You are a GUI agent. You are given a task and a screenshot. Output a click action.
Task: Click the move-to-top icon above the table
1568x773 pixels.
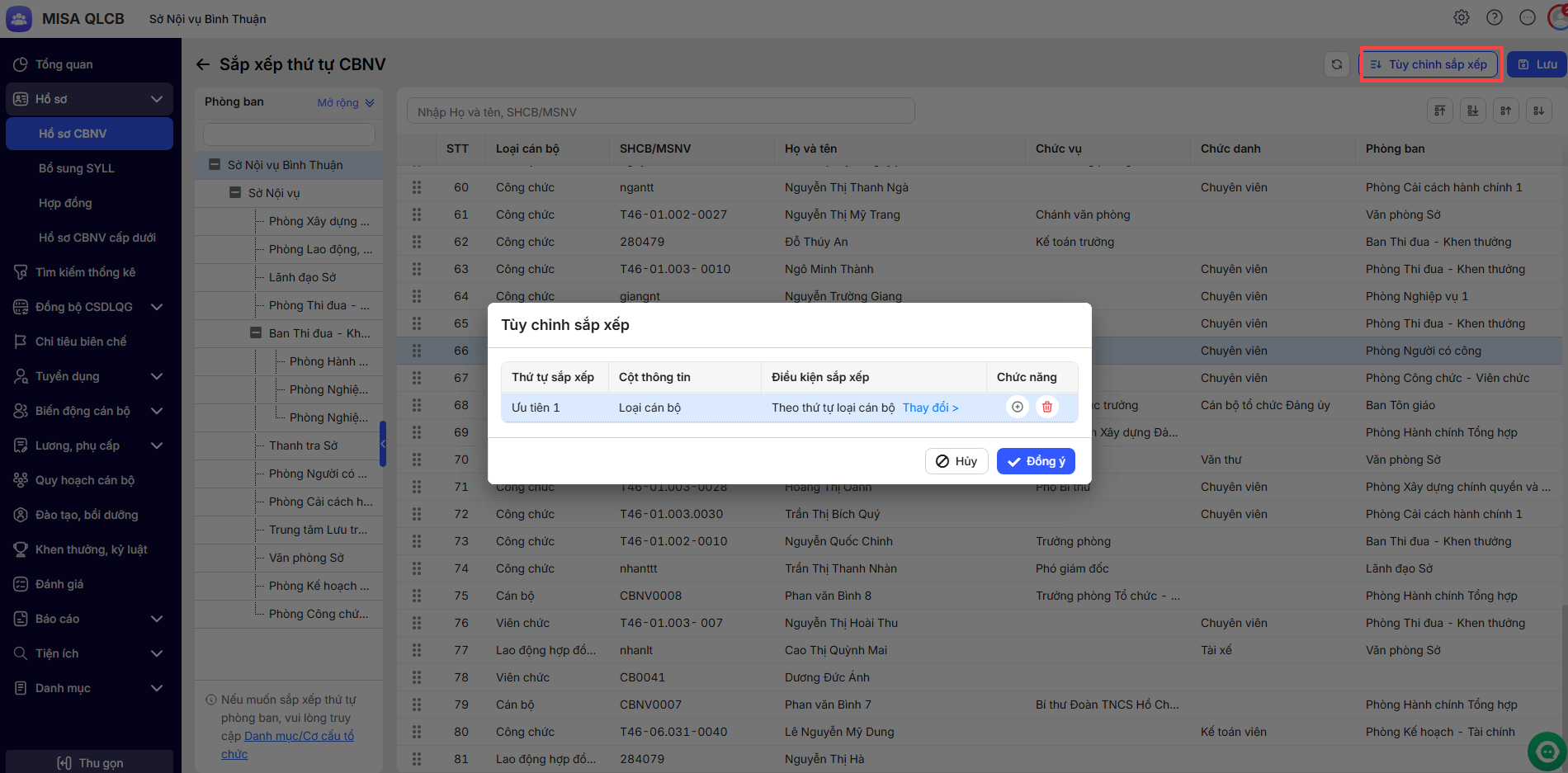coord(1440,111)
